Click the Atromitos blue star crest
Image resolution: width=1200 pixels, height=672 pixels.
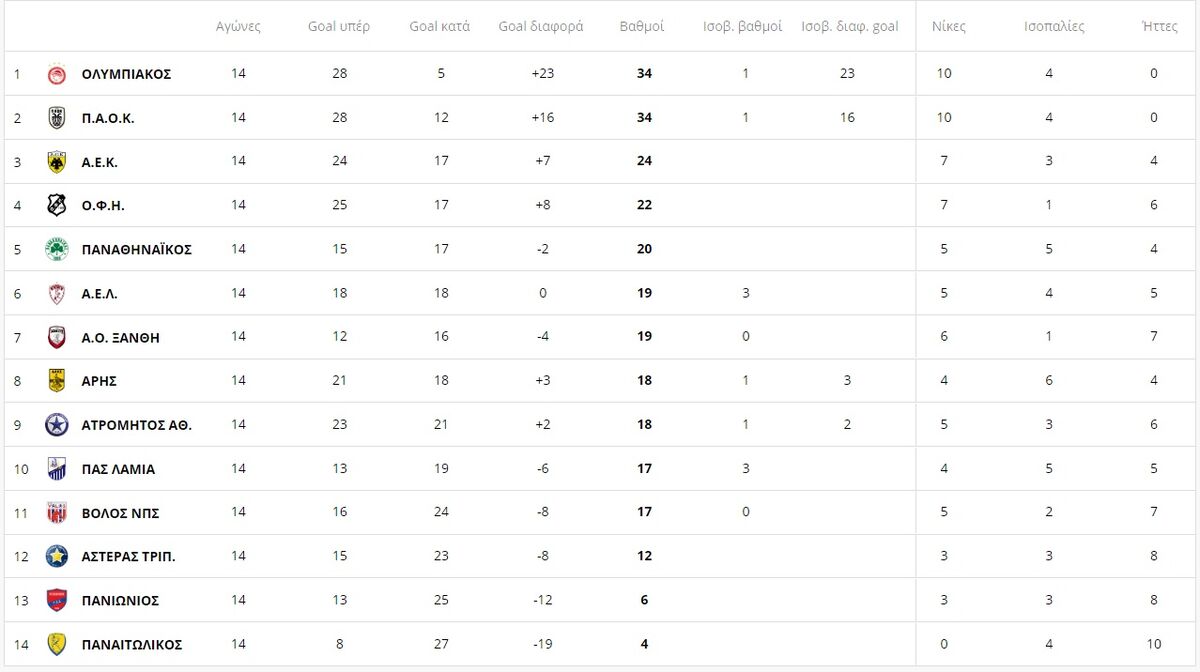(57, 425)
